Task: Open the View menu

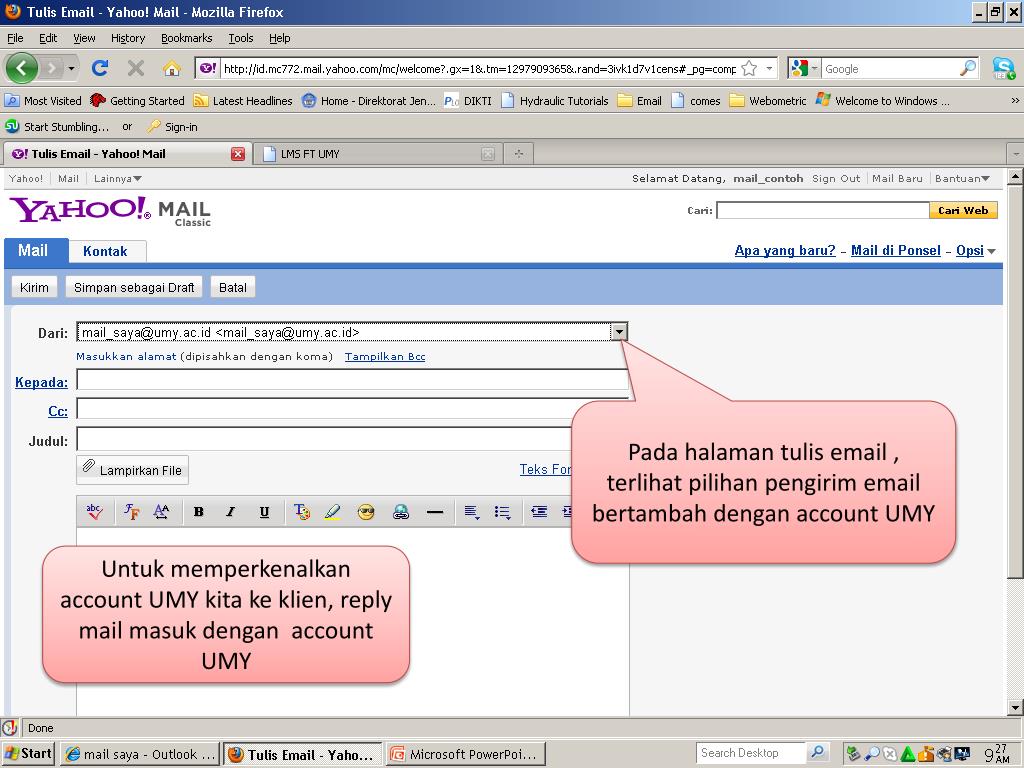Action: [x=84, y=38]
